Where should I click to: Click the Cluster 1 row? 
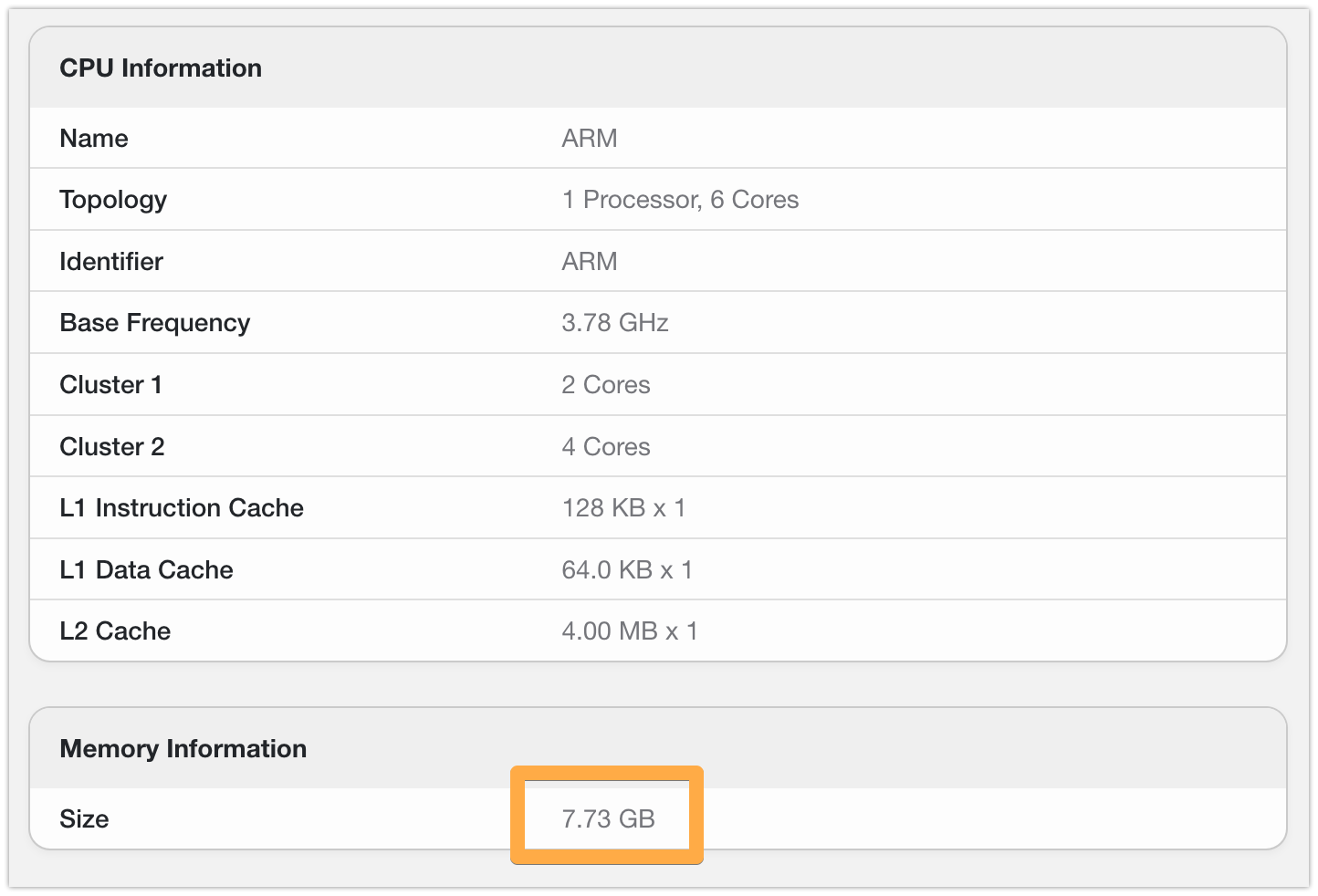pos(110,384)
